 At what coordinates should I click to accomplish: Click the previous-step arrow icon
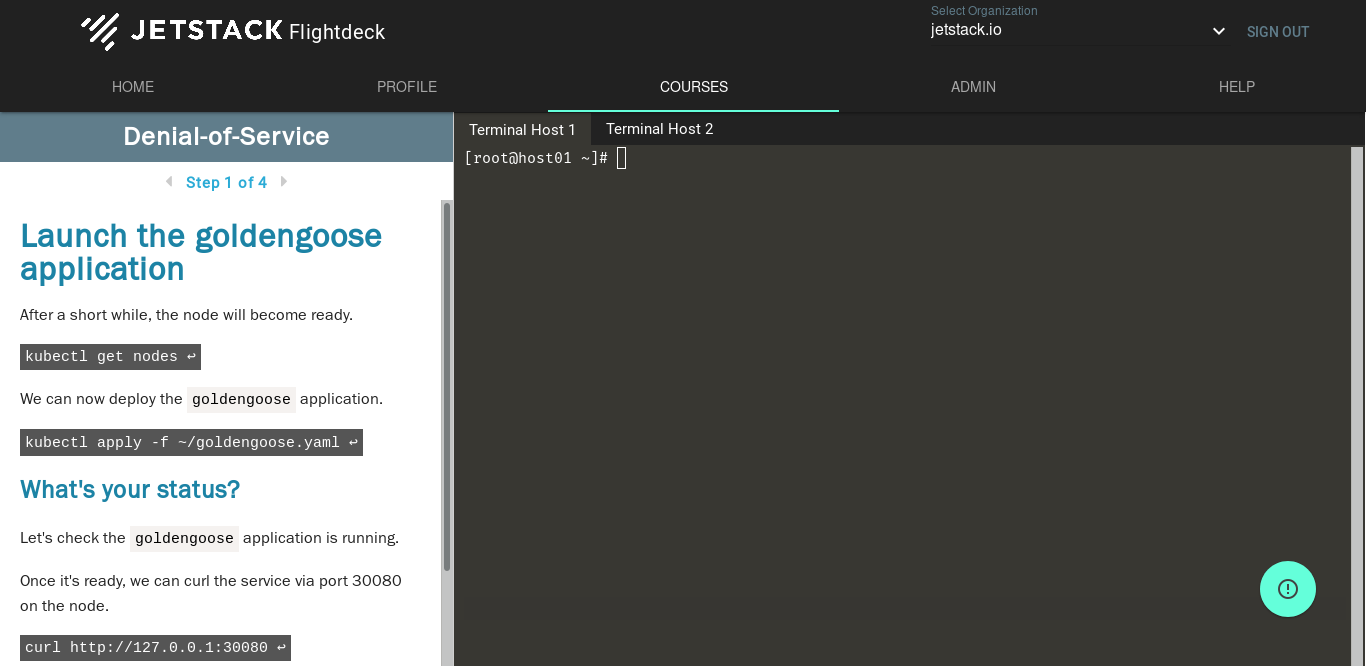[x=168, y=182]
